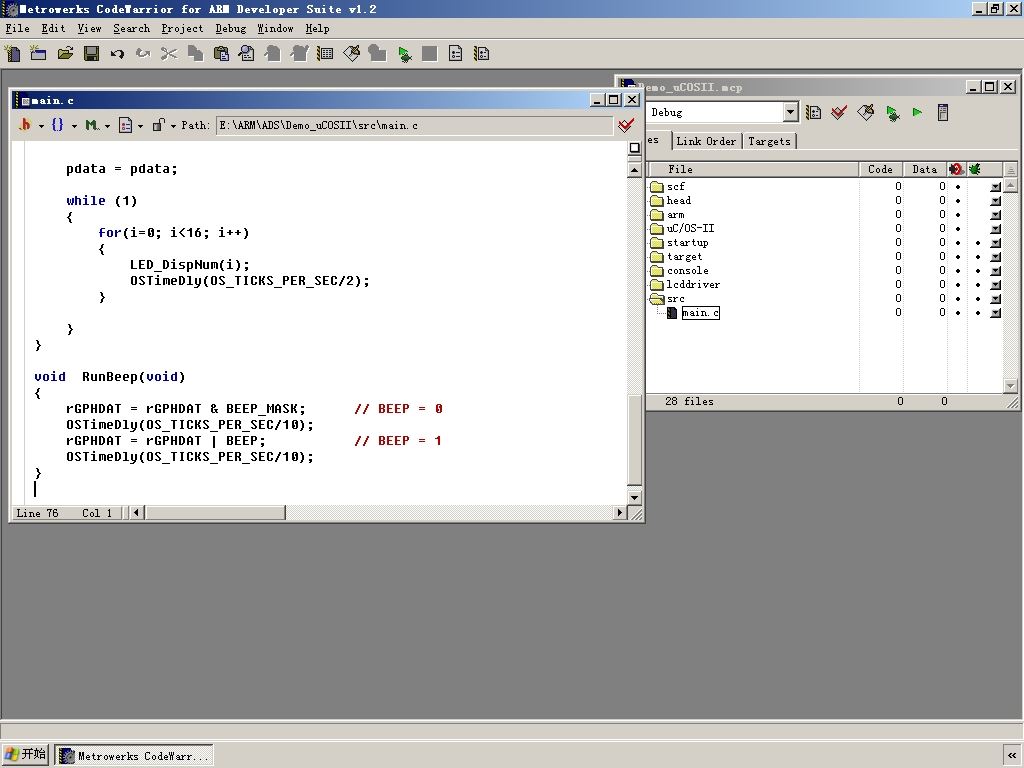This screenshot has width=1024, height=768.
Task: Click the Redo toolbar icon
Action: [143, 54]
